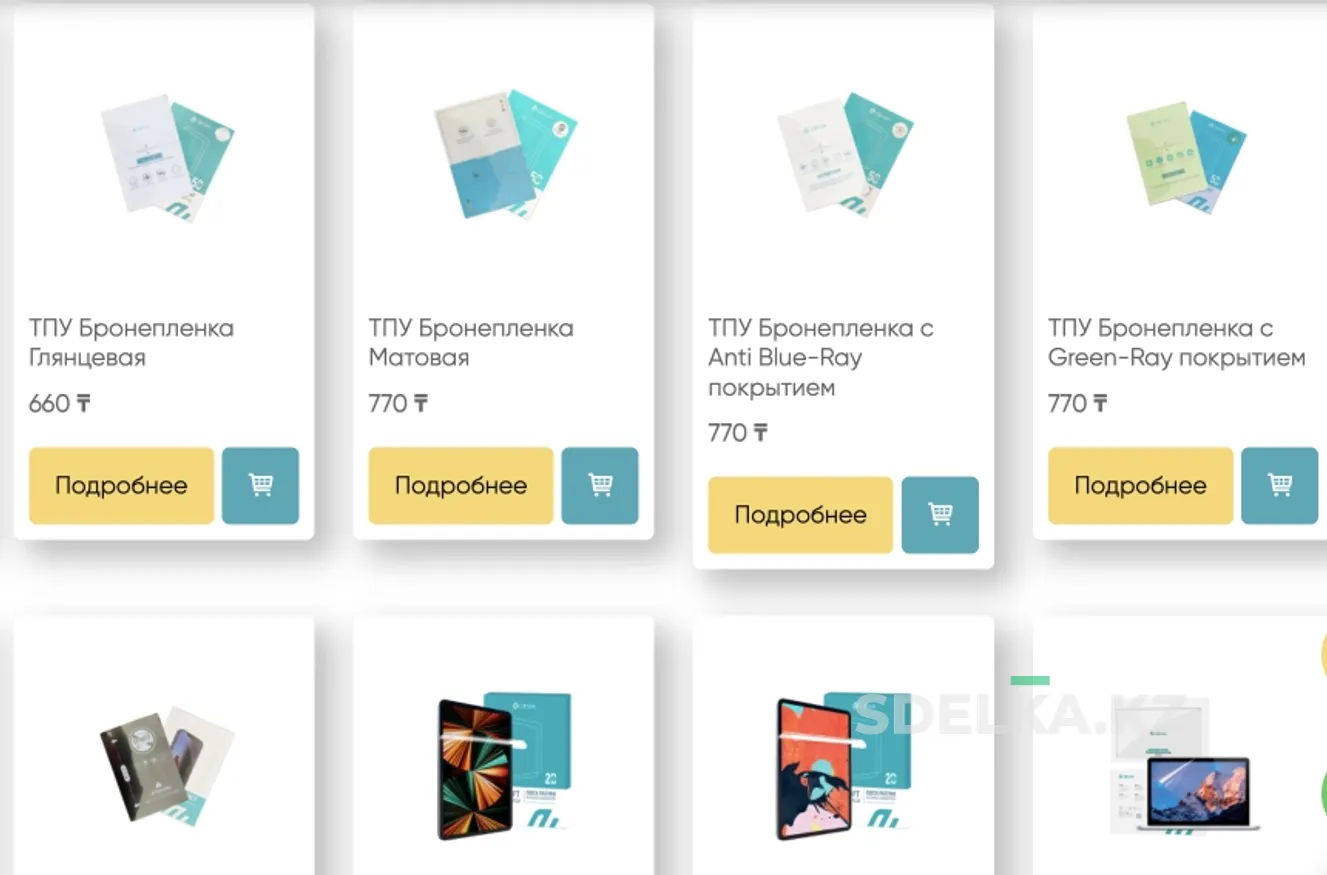Select the dark phone film package image
The image size is (1327, 875).
[167, 766]
